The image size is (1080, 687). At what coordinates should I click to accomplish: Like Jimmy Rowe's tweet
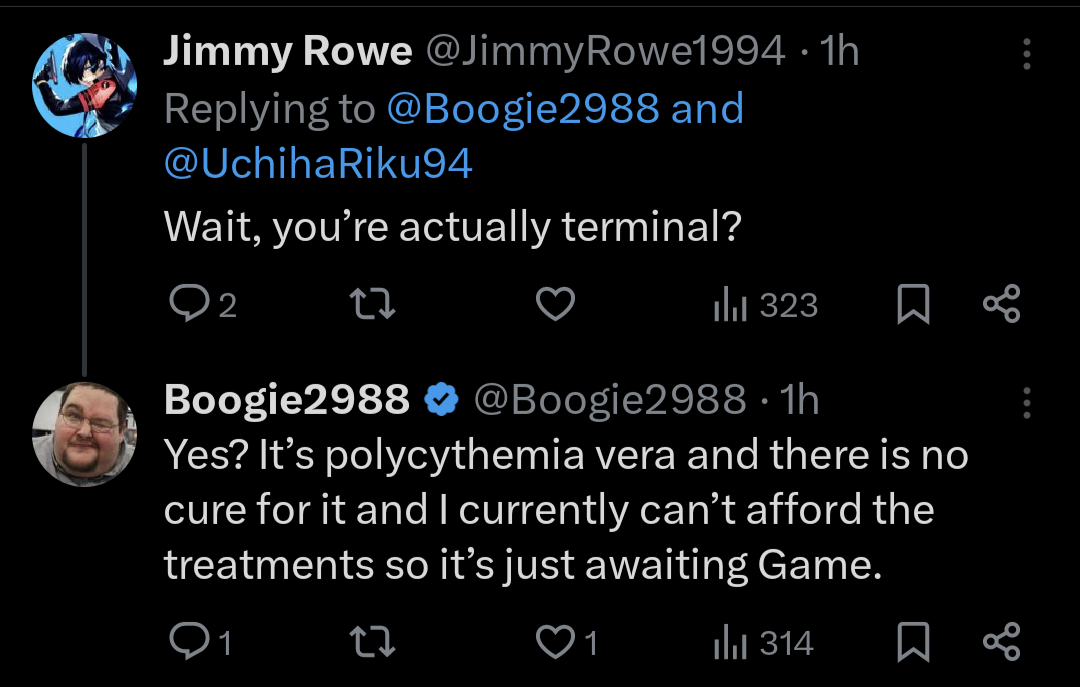coord(555,304)
